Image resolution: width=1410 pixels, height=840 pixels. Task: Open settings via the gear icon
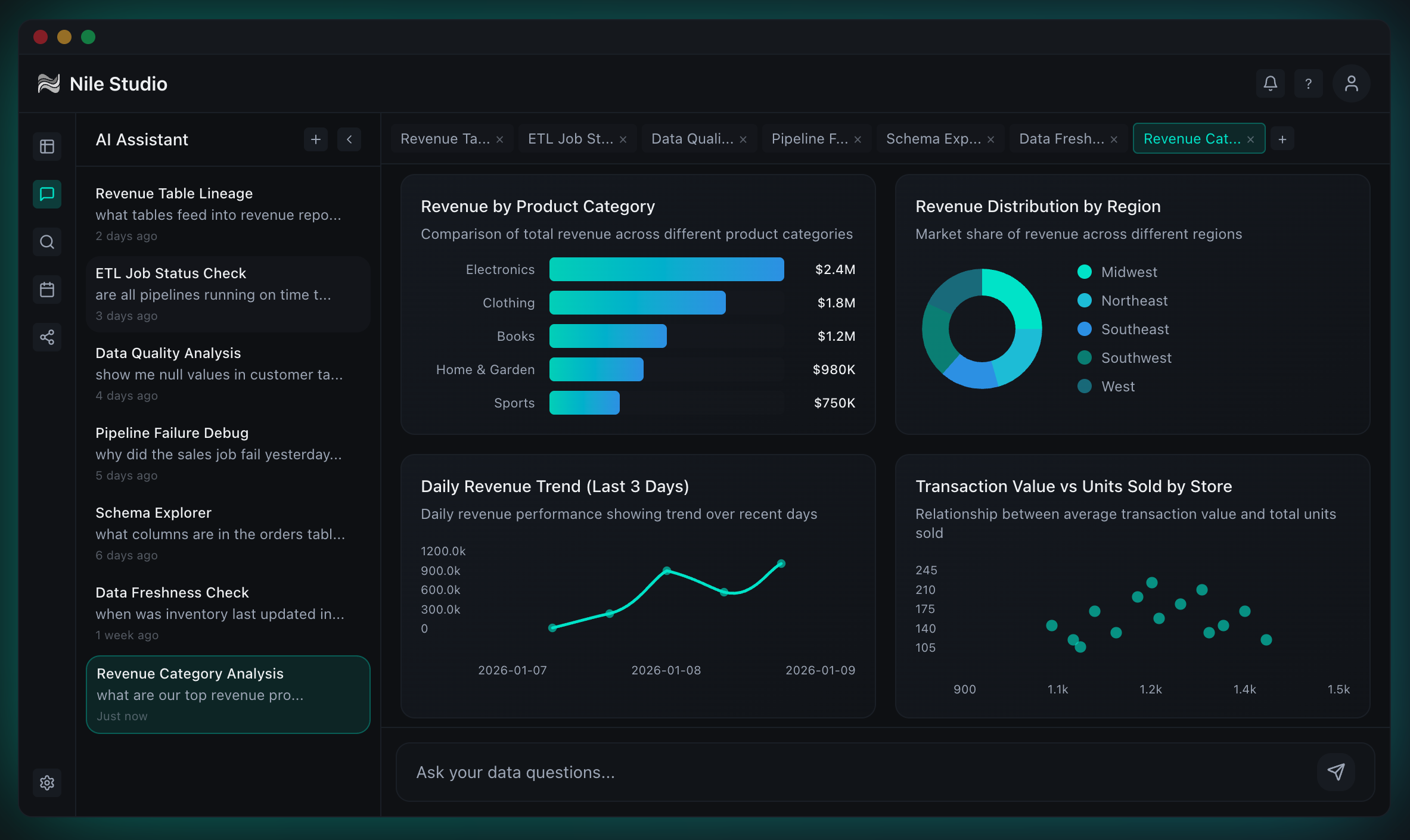(x=46, y=783)
